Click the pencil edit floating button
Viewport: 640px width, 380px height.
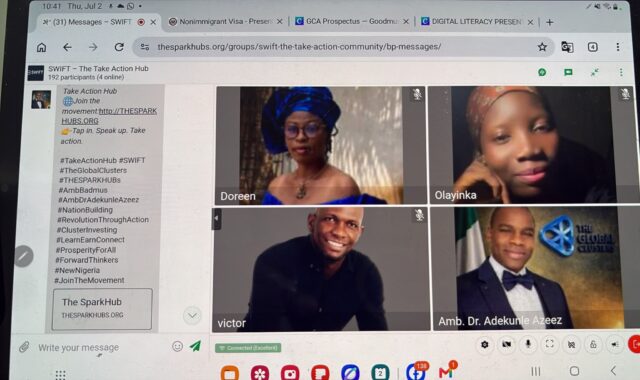tap(24, 256)
